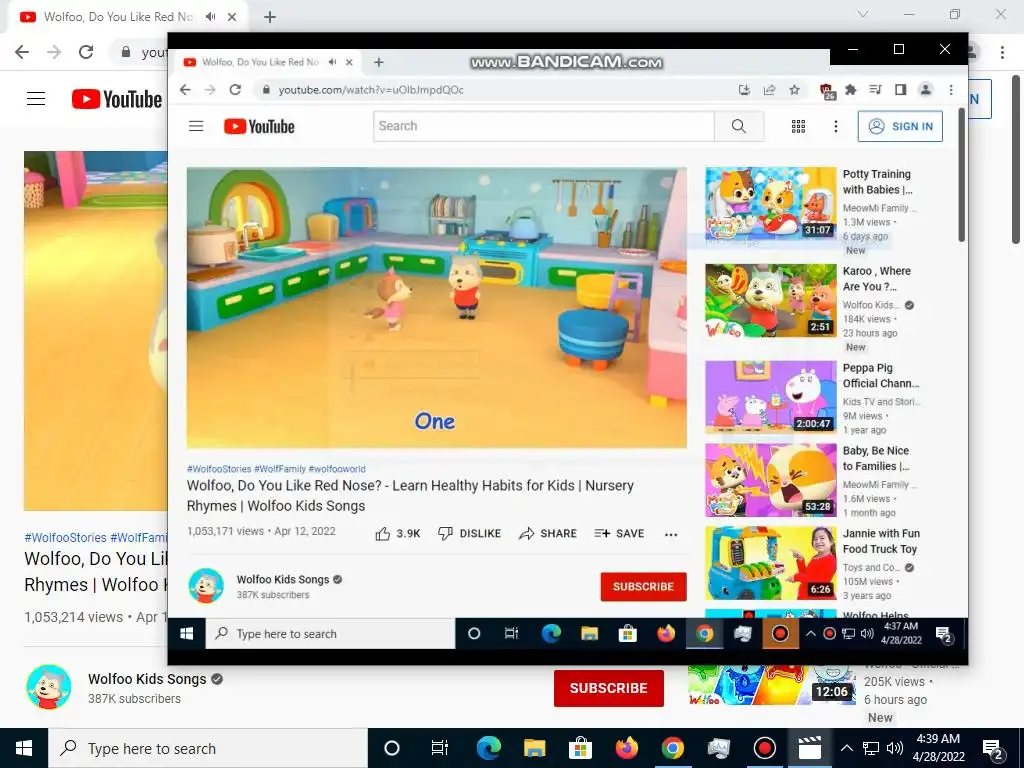
Task: Open the media control icon in inner toolbar
Action: tap(876, 90)
